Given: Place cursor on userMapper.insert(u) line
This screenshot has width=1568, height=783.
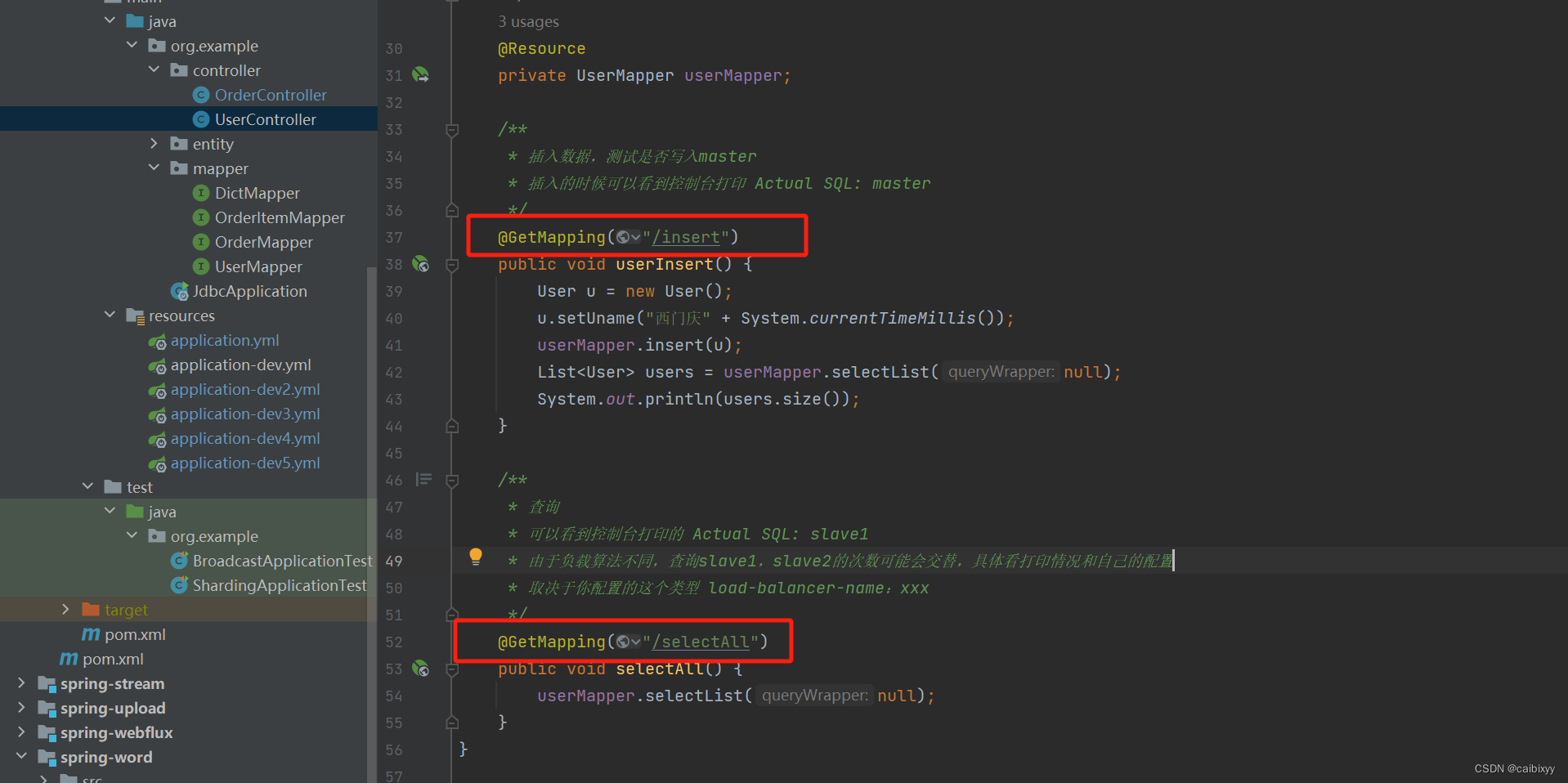Looking at the screenshot, I should 639,345.
